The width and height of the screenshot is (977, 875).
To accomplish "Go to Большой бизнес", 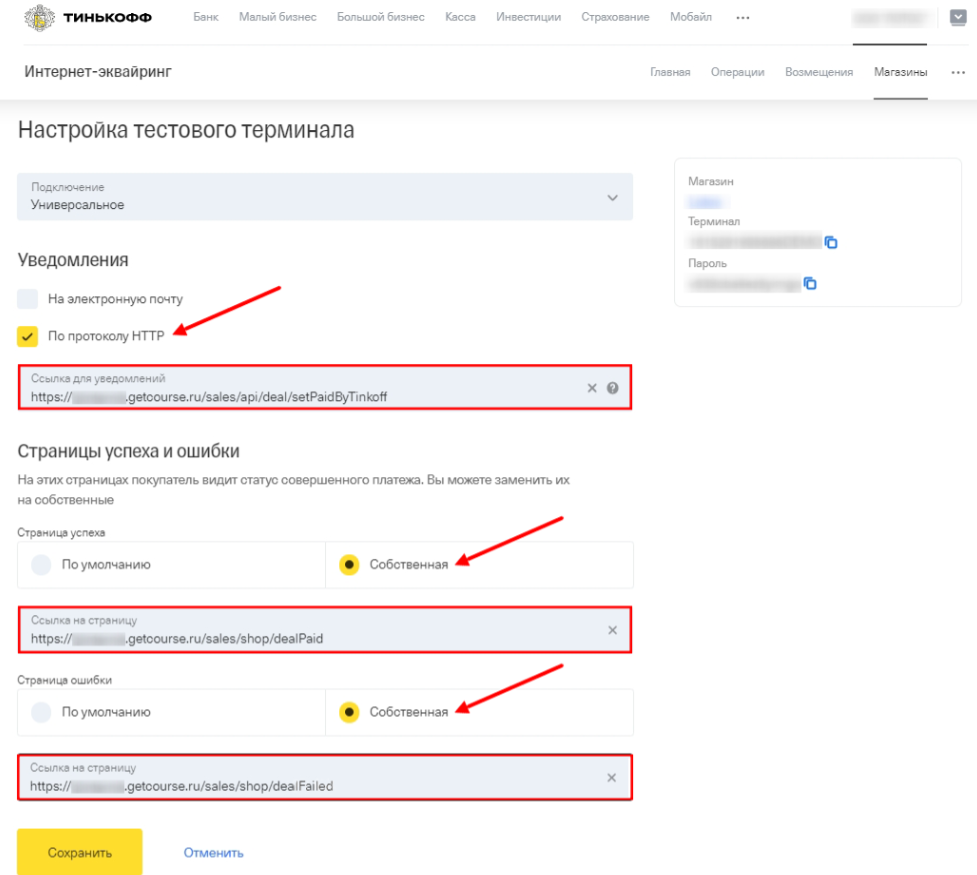I will (381, 17).
